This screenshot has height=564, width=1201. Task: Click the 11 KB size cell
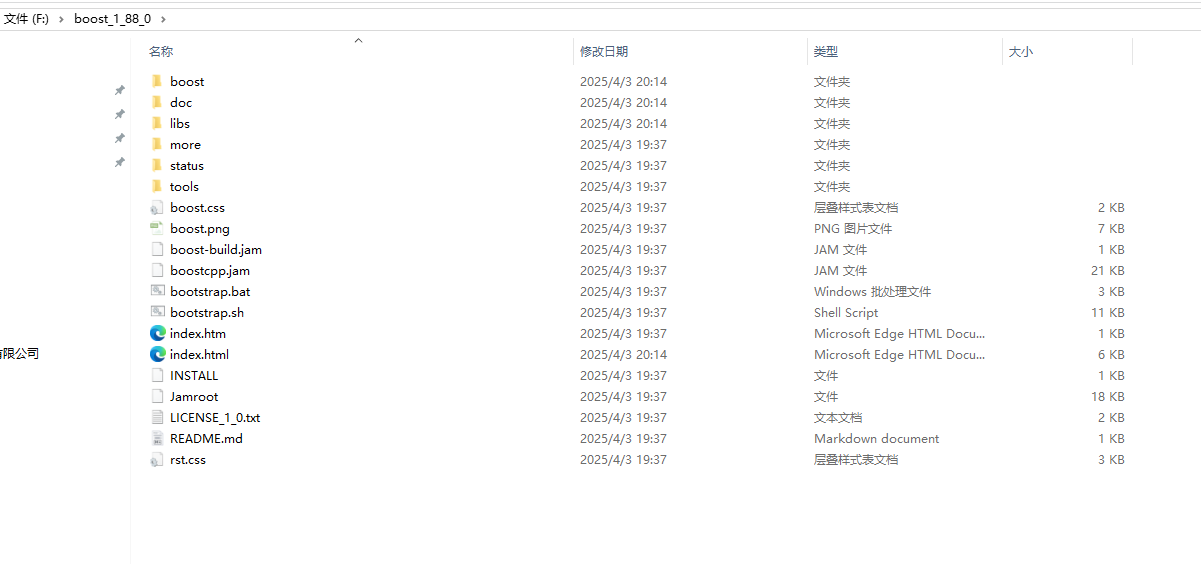1107,313
